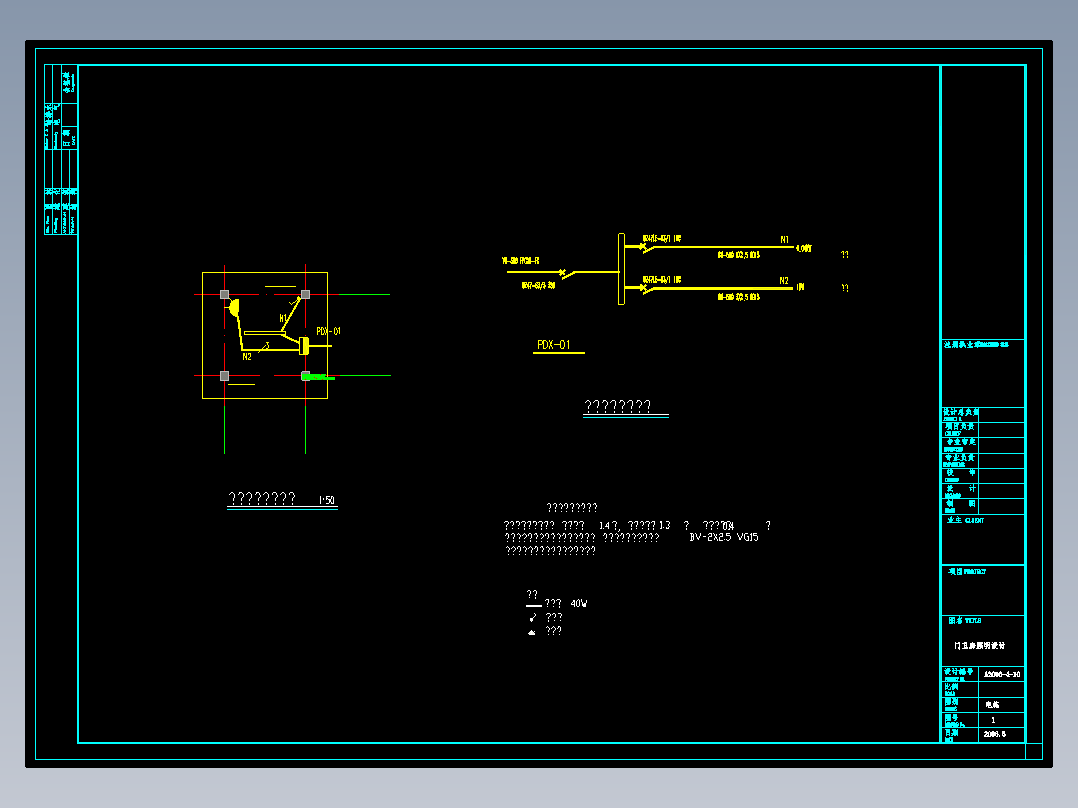Click the N1 label on the schematic
Viewport: 1078px width, 808px height.
pyautogui.click(x=784, y=240)
